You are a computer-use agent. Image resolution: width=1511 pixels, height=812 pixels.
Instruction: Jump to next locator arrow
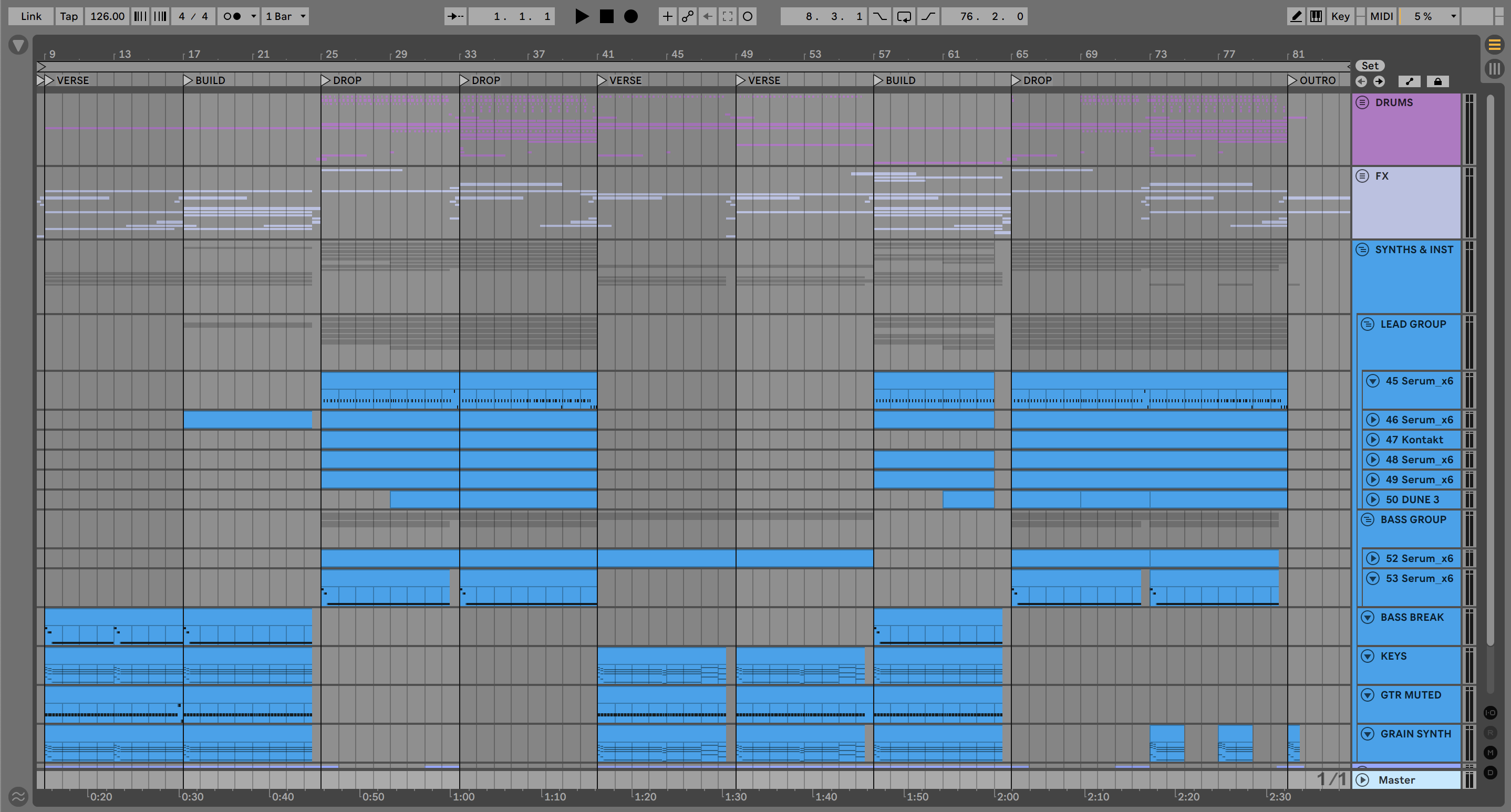[x=1379, y=81]
